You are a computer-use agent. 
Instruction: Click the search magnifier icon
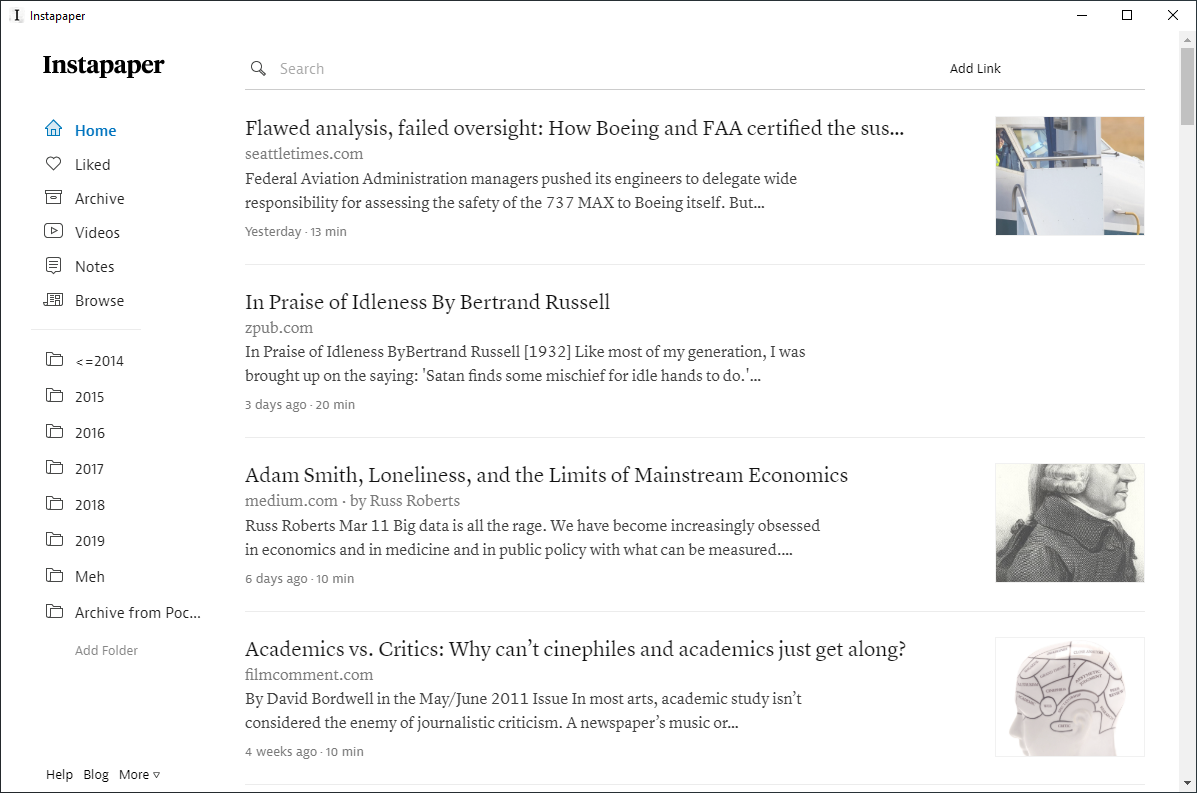(x=258, y=69)
